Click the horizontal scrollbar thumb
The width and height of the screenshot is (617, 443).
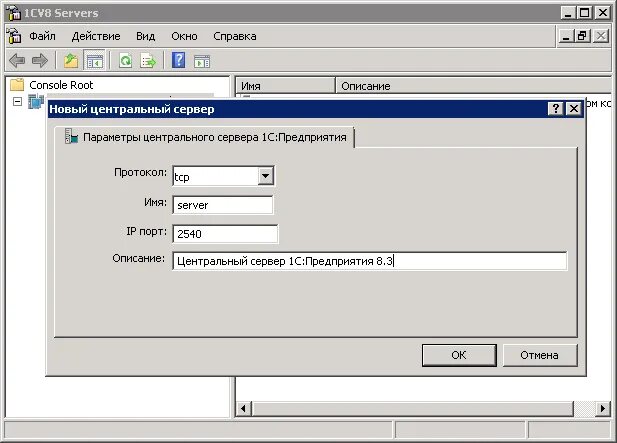click(x=412, y=408)
